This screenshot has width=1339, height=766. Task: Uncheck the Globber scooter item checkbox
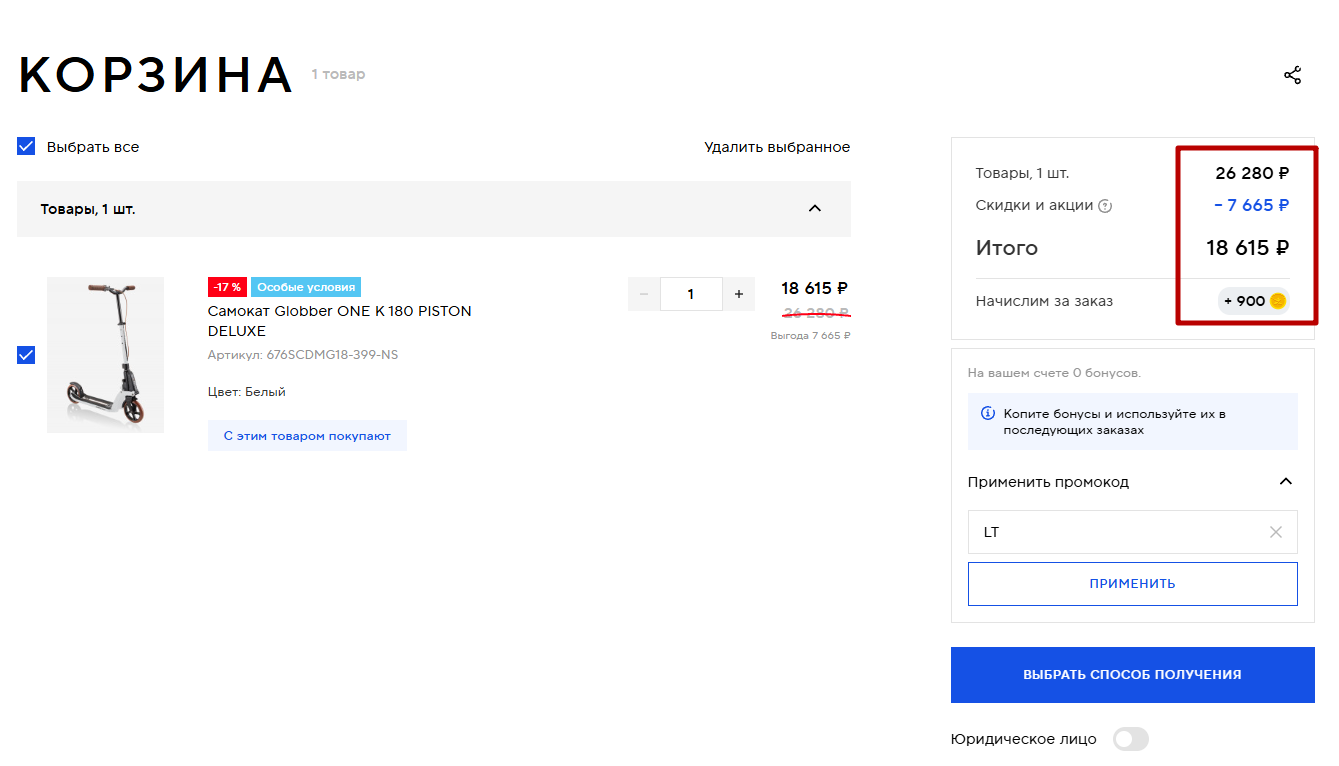(x=26, y=355)
